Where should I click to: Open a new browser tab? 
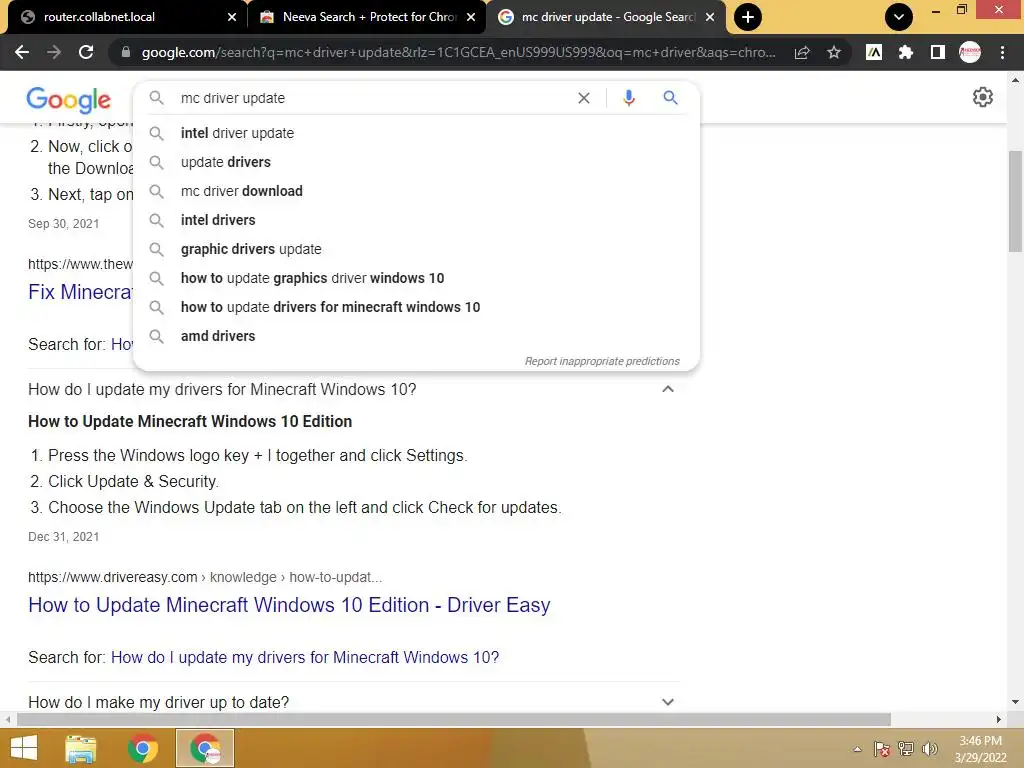click(748, 17)
